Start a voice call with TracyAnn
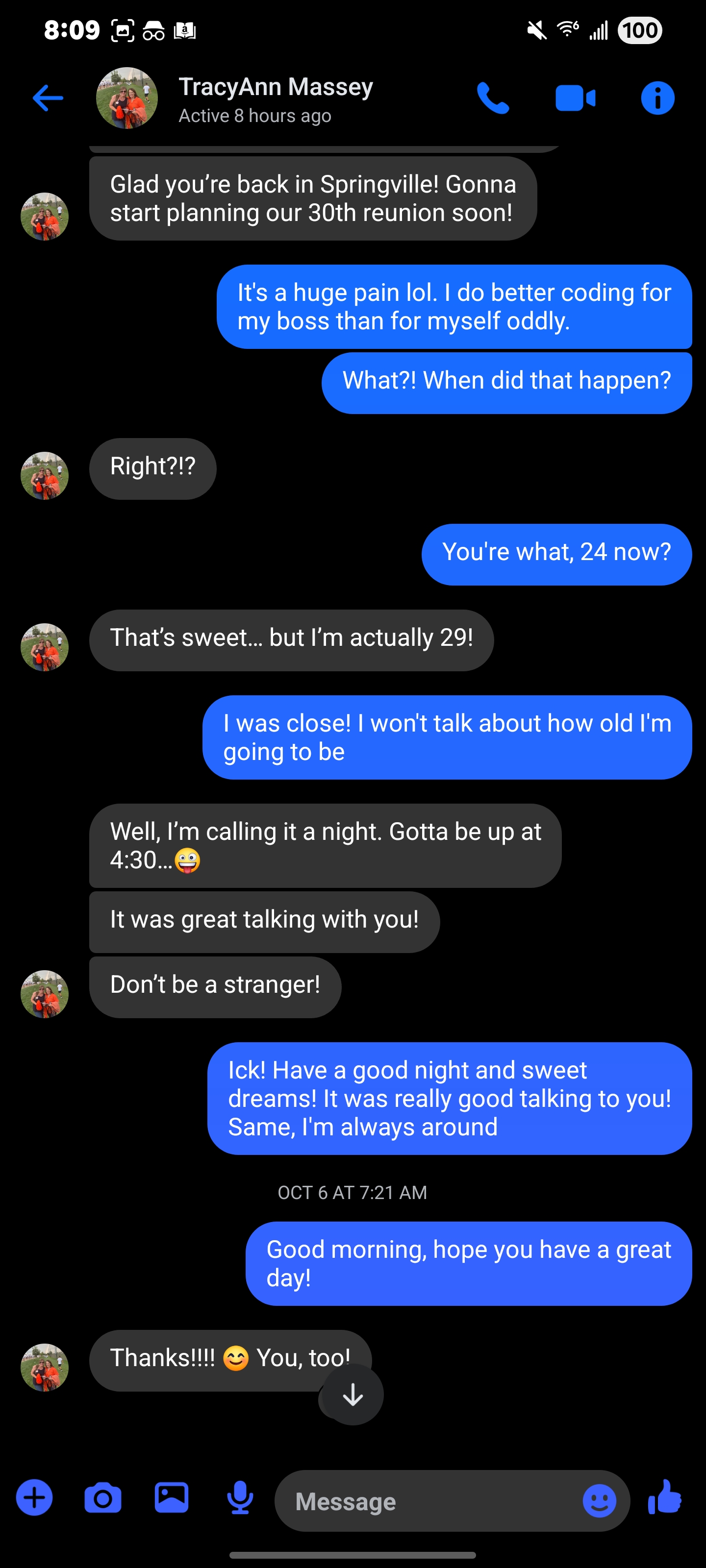 pos(492,98)
